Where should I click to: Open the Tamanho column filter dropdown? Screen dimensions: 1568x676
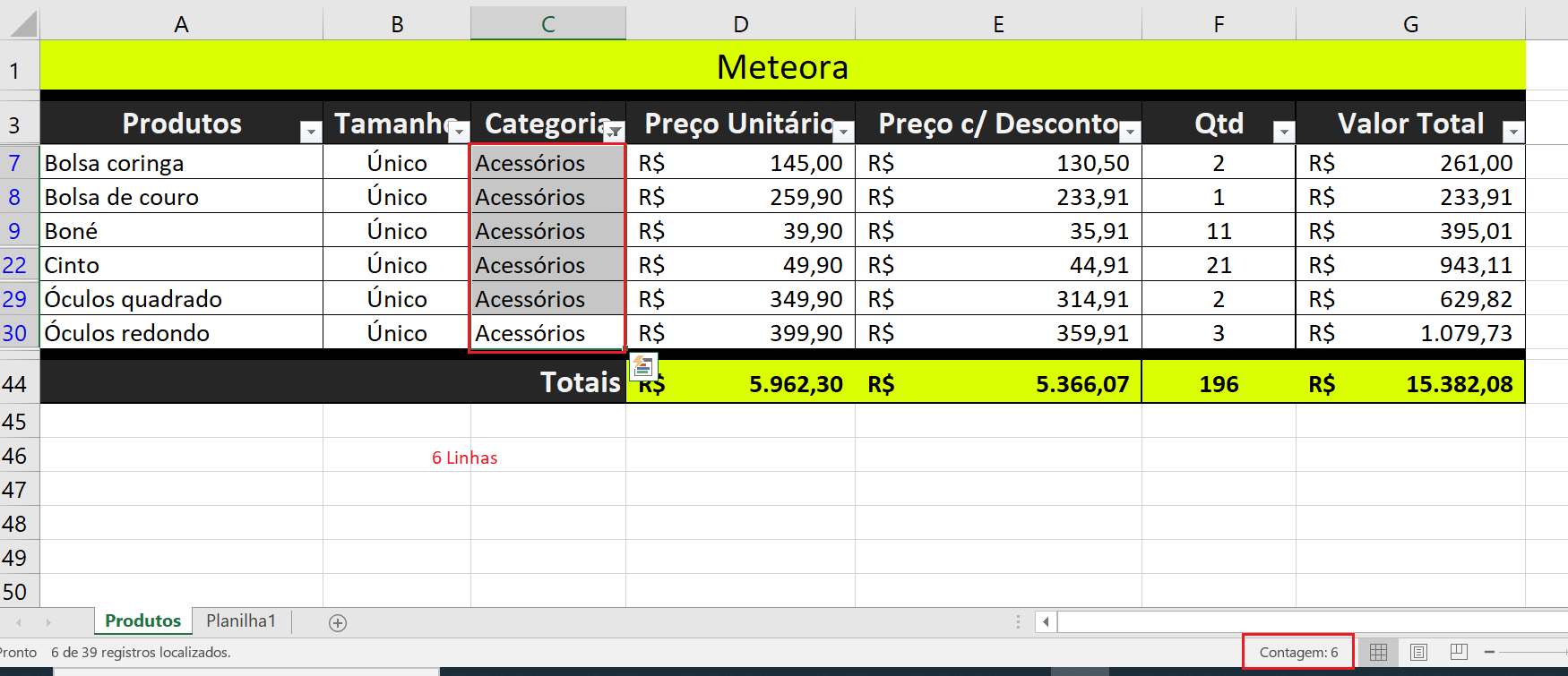459,133
